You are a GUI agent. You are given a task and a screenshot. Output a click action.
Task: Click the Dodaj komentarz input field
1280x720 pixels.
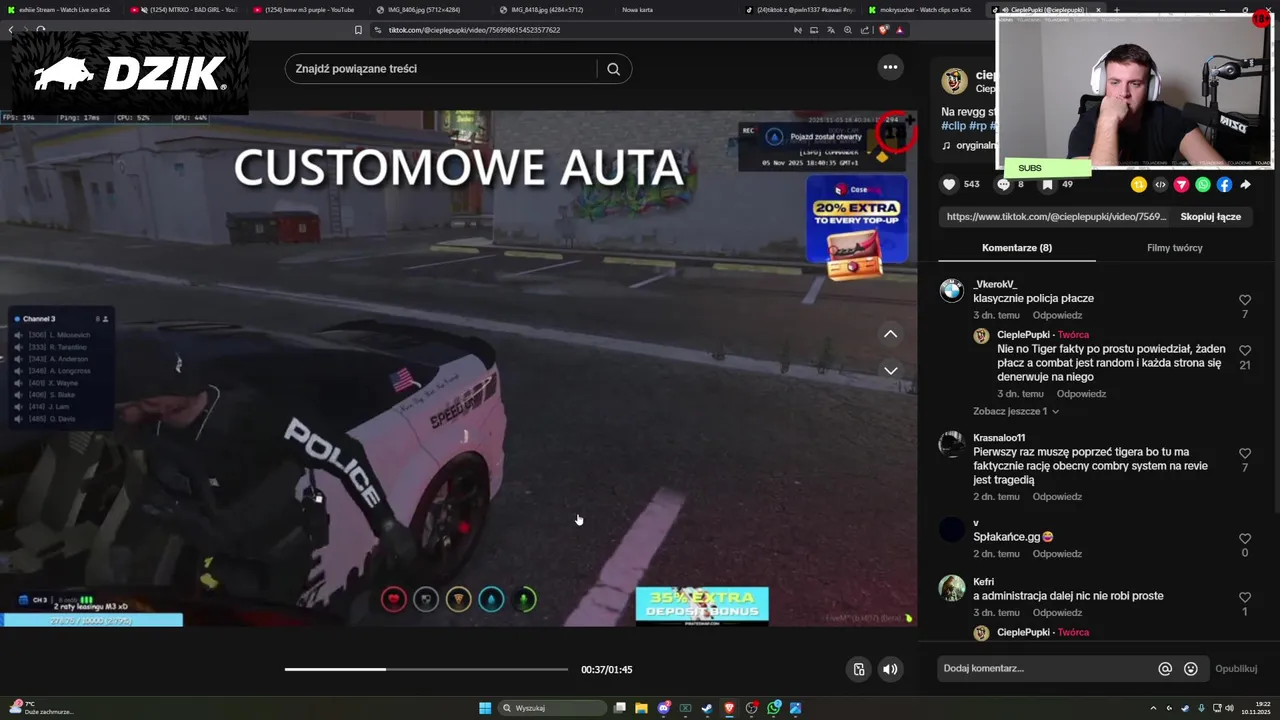tap(1045, 669)
